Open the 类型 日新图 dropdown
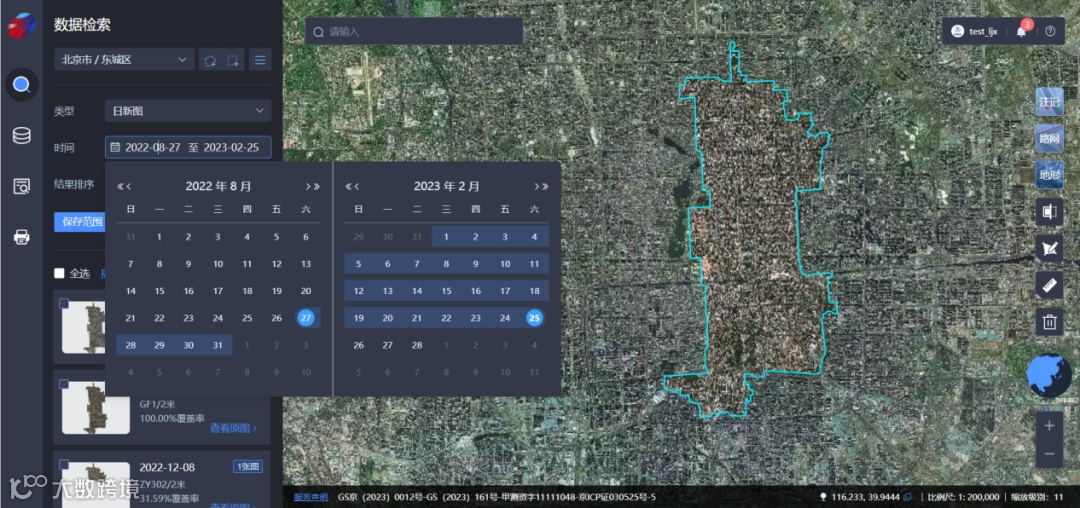Image resolution: width=1080 pixels, height=508 pixels. [x=188, y=111]
